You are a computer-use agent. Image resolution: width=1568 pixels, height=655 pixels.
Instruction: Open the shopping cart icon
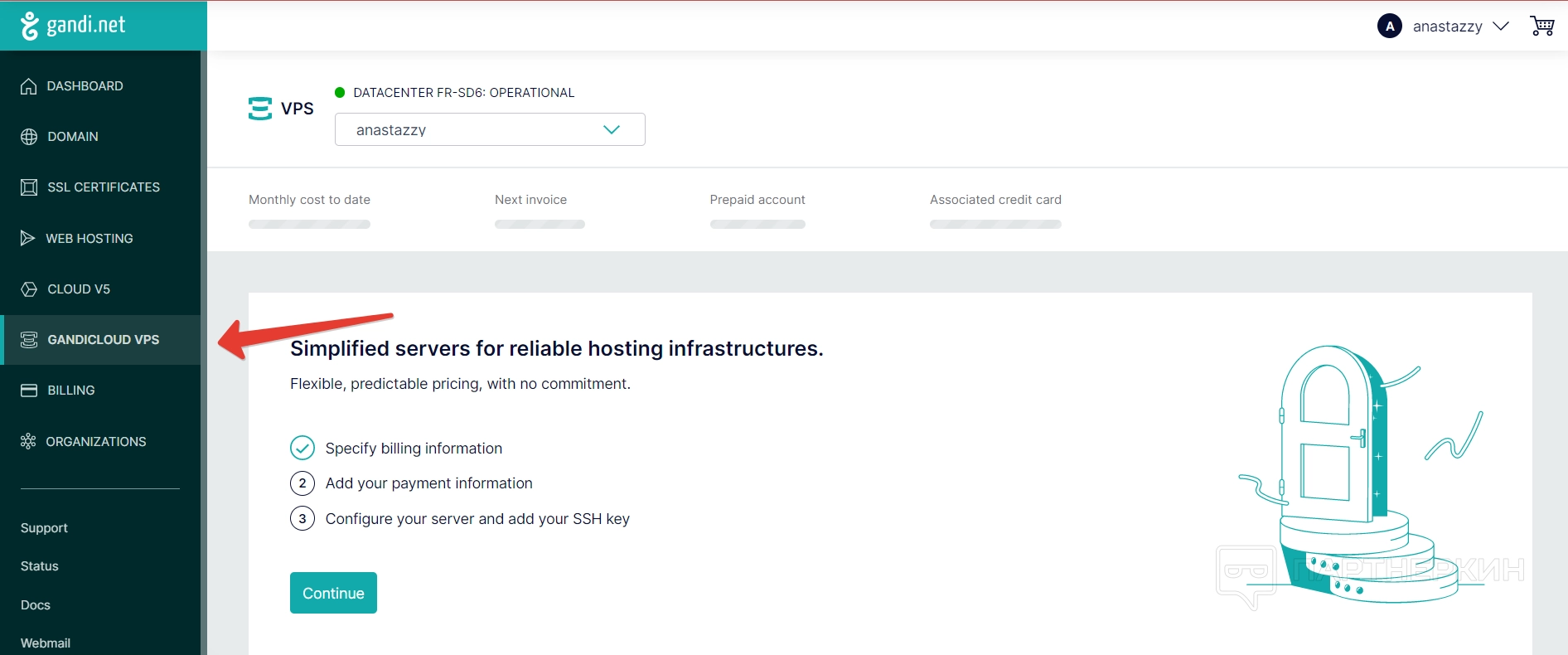1541,26
